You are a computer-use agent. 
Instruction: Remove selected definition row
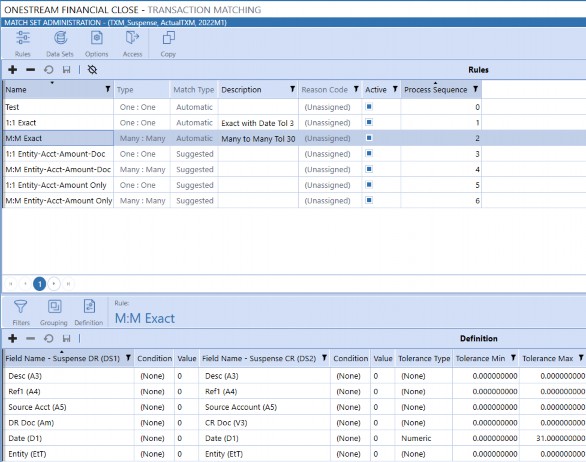click(31, 338)
